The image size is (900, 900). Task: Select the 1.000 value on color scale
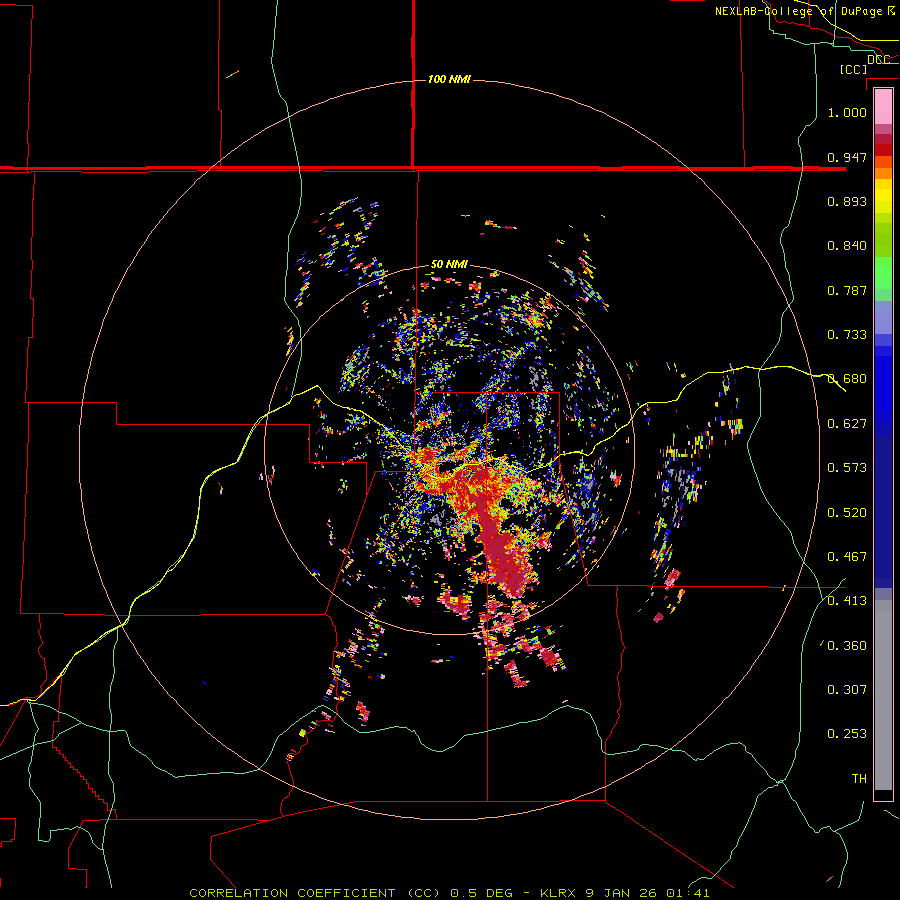point(847,112)
